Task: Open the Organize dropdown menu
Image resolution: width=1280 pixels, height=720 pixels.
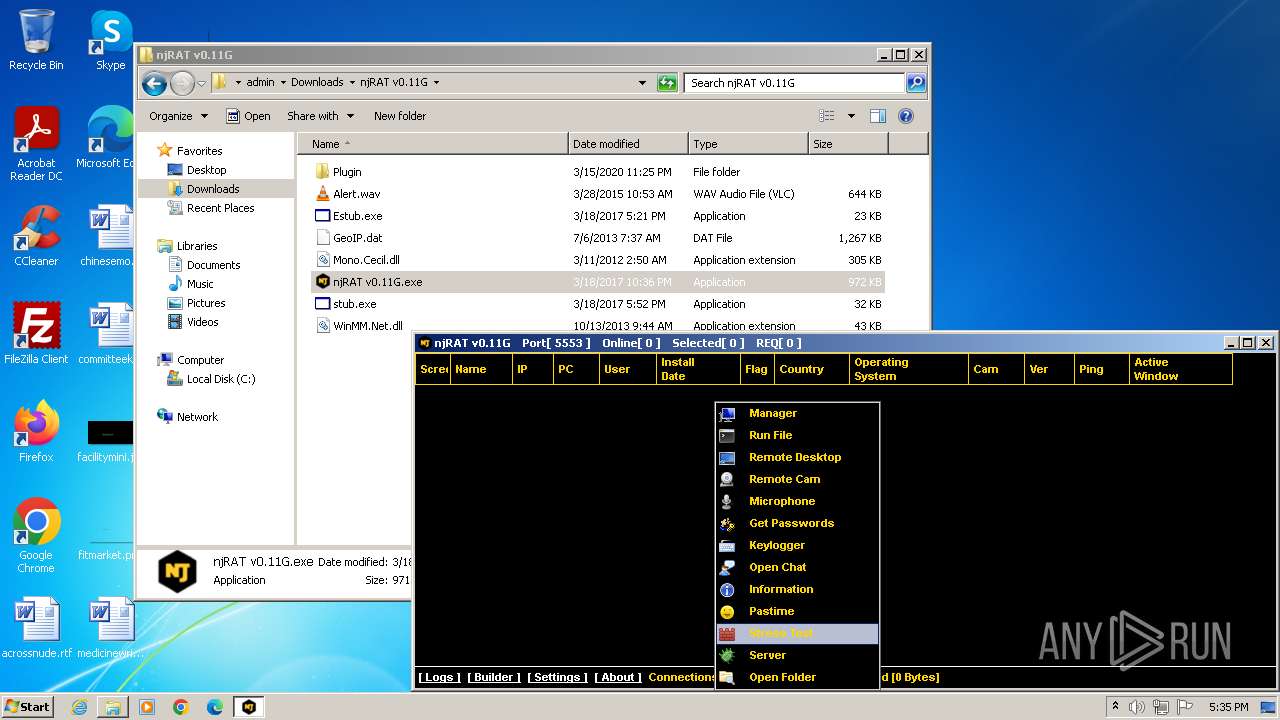Action: point(178,116)
